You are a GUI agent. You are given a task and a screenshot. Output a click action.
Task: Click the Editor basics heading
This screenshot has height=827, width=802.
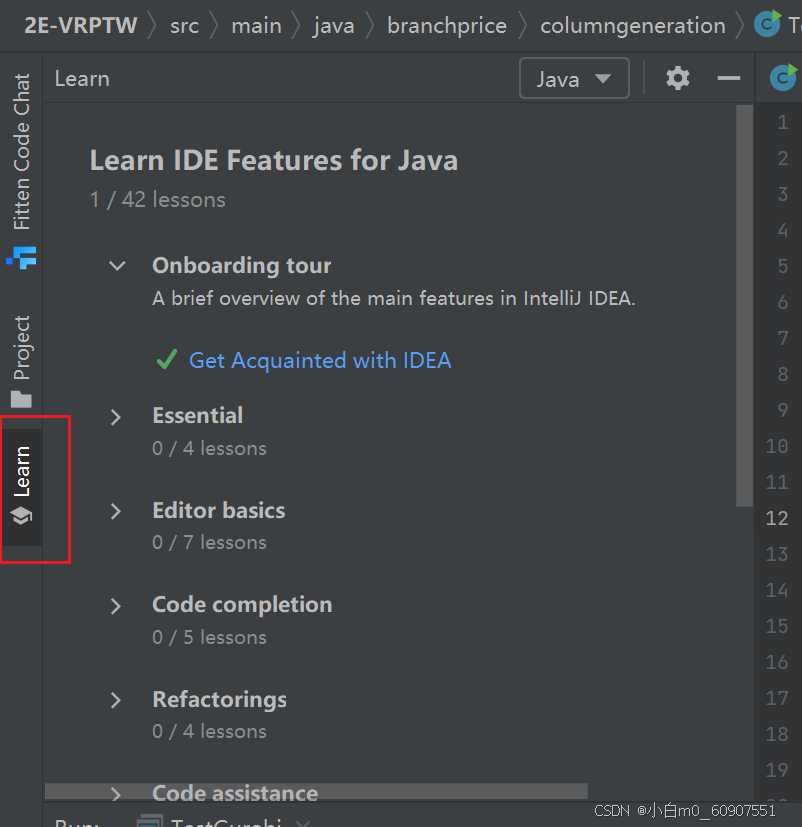(219, 511)
